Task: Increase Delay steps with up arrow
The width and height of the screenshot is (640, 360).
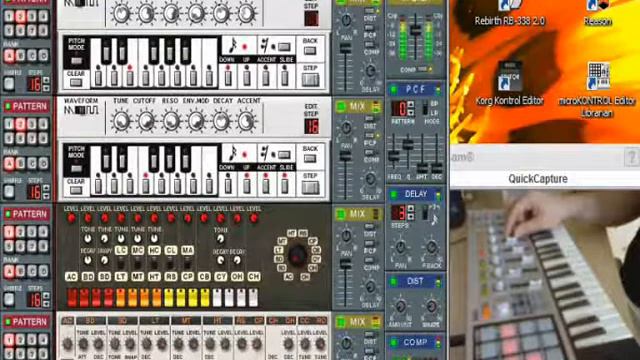Action: (x=411, y=209)
